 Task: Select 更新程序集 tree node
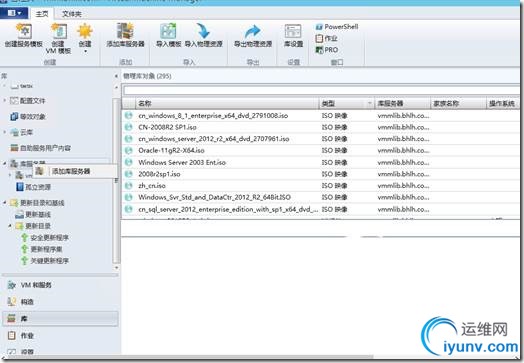click(46, 249)
